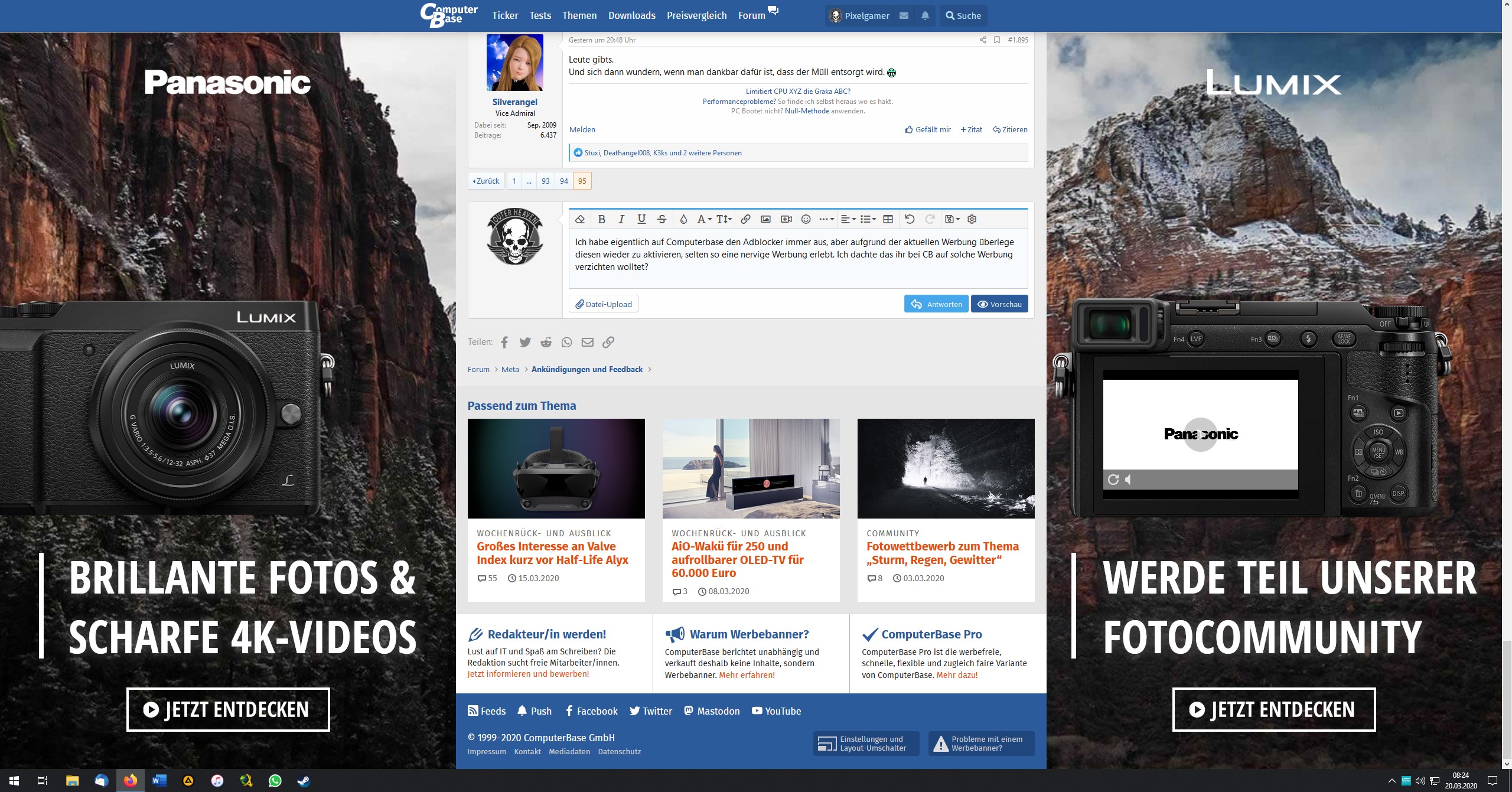Viewport: 1512px width, 792px height.
Task: Open the Preisvergleich menu item
Action: [x=696, y=16]
